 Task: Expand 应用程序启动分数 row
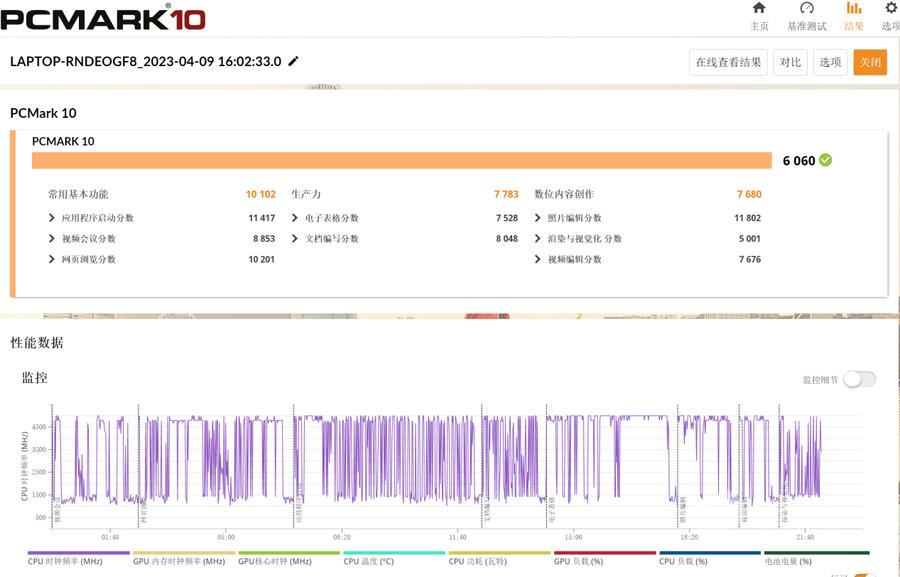coord(52,218)
